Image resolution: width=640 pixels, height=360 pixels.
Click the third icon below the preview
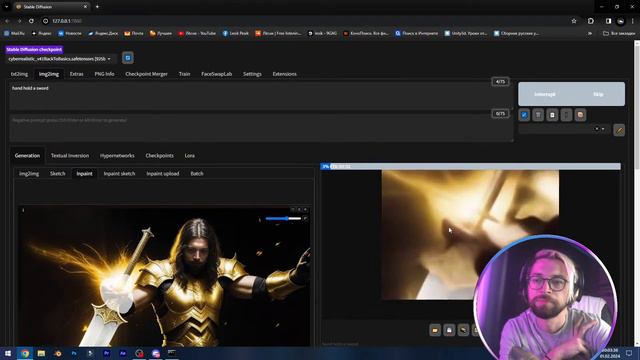pos(463,330)
